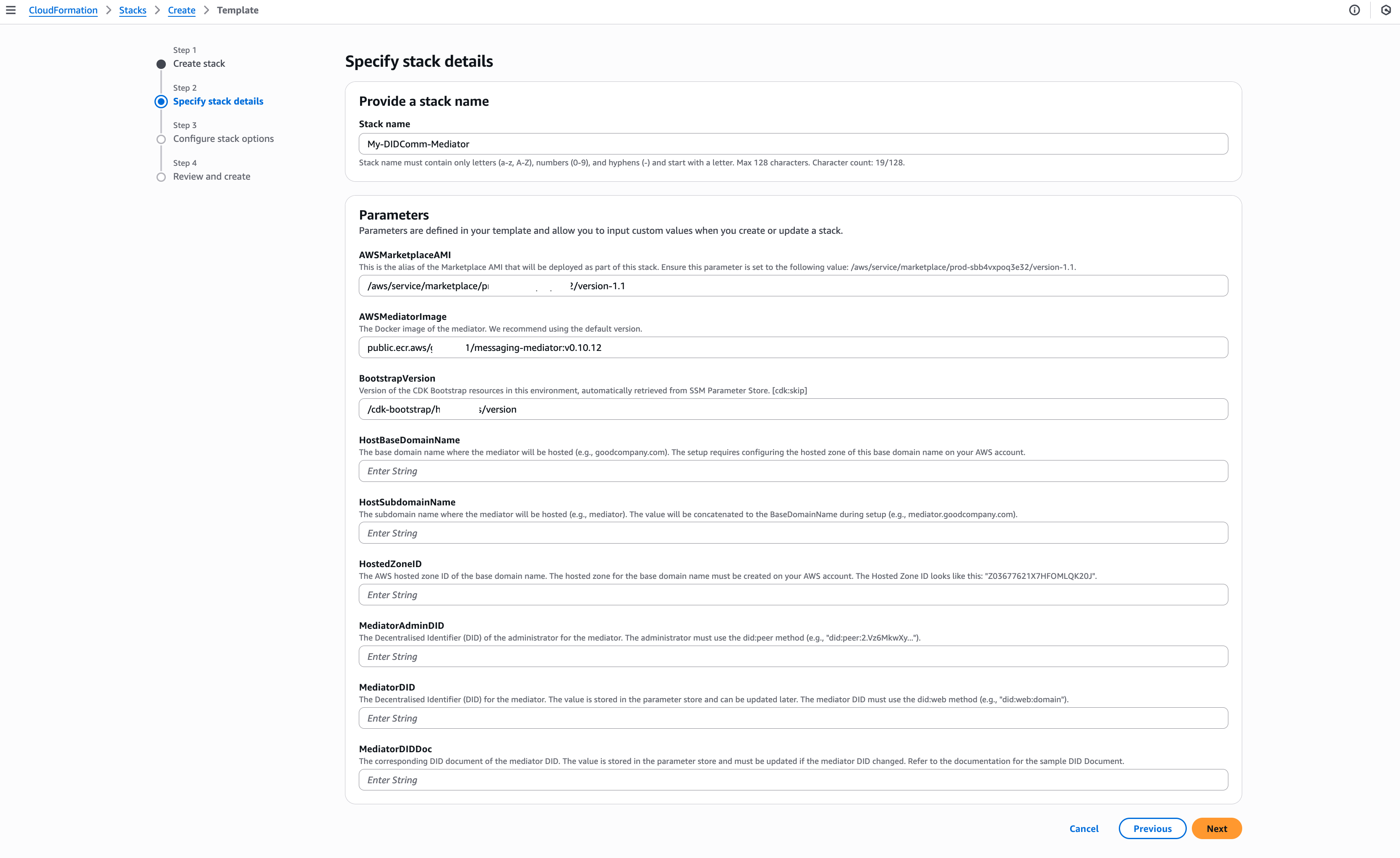Select the Specify stack details step

click(x=218, y=101)
